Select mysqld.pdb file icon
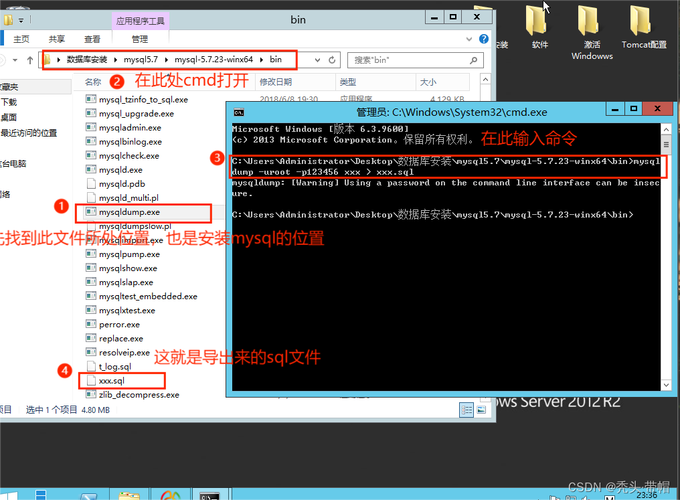 tap(91, 183)
